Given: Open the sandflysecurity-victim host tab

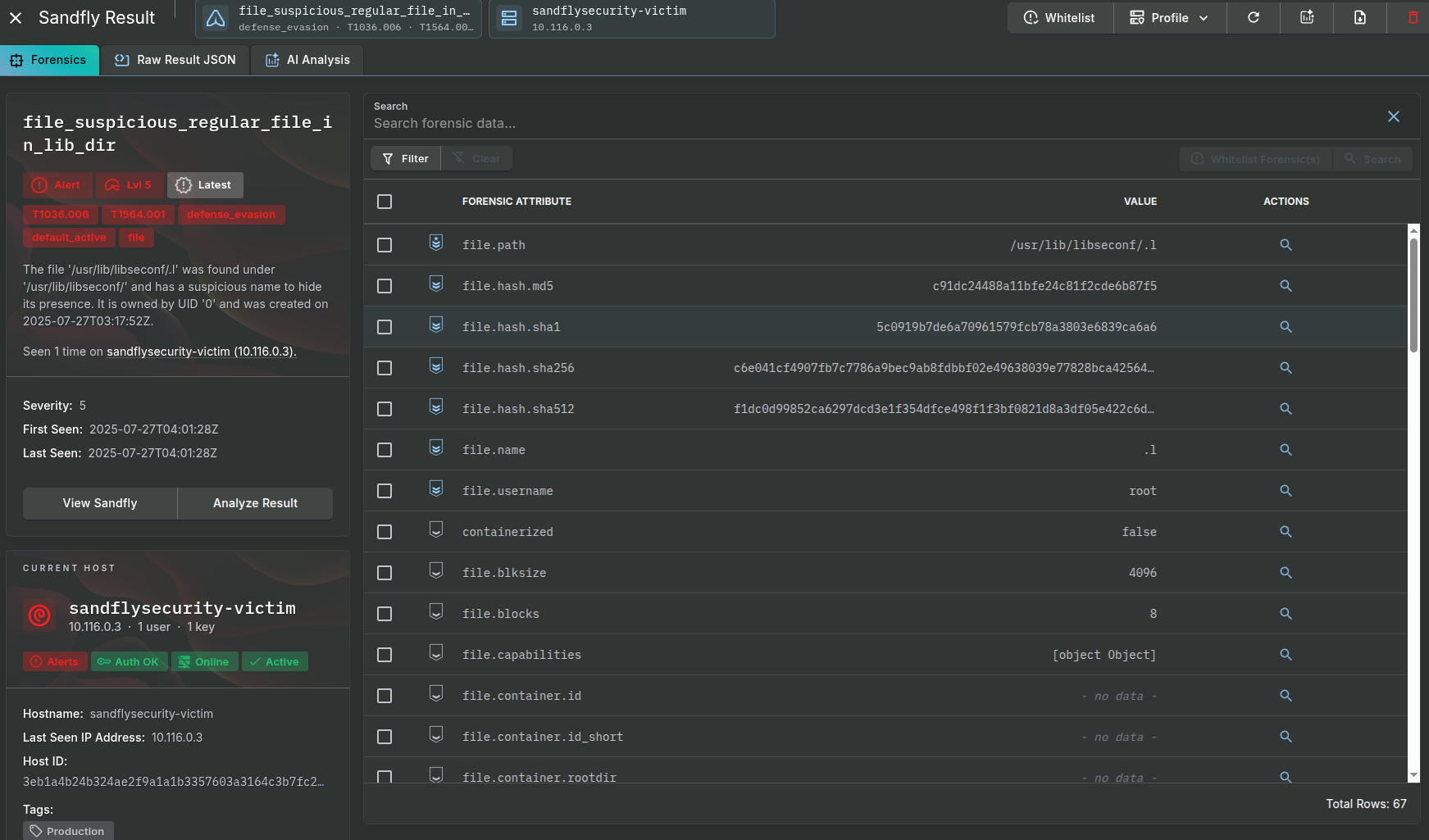Looking at the screenshot, I should point(630,17).
